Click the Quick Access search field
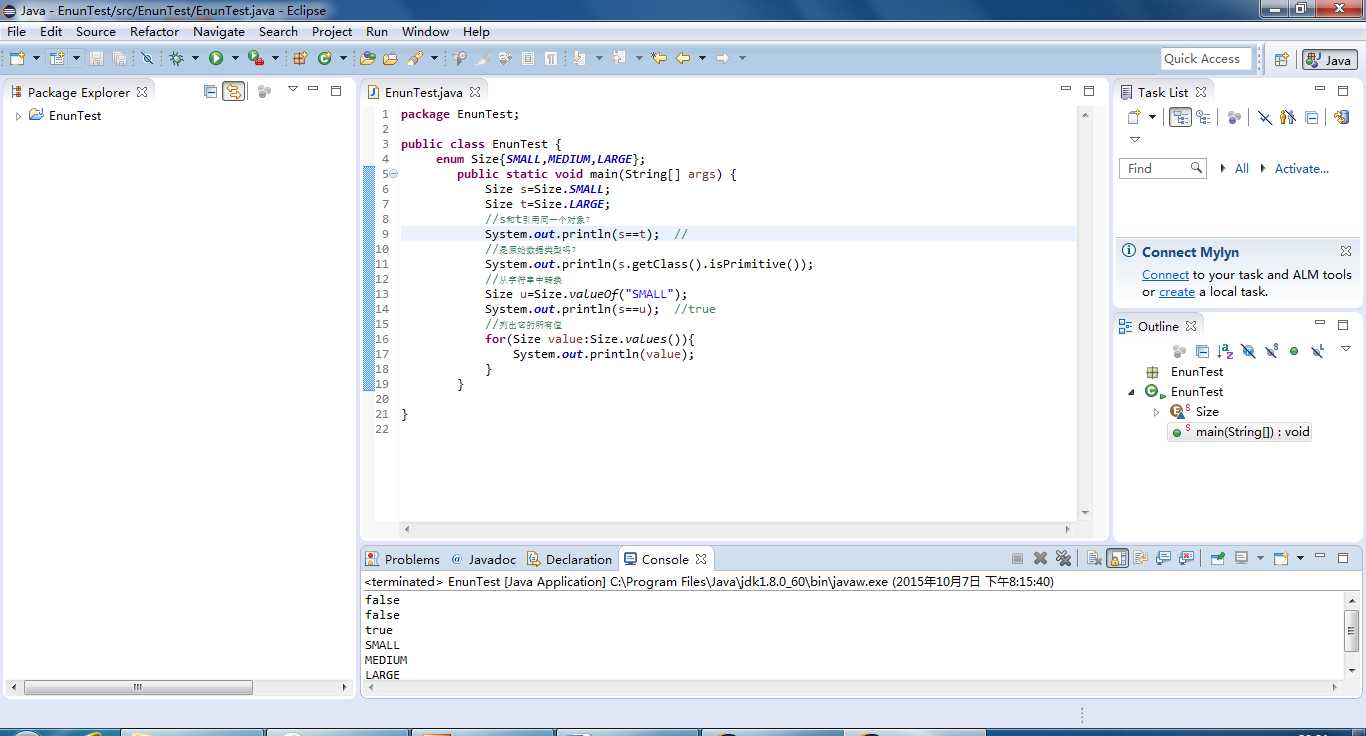 (1206, 59)
